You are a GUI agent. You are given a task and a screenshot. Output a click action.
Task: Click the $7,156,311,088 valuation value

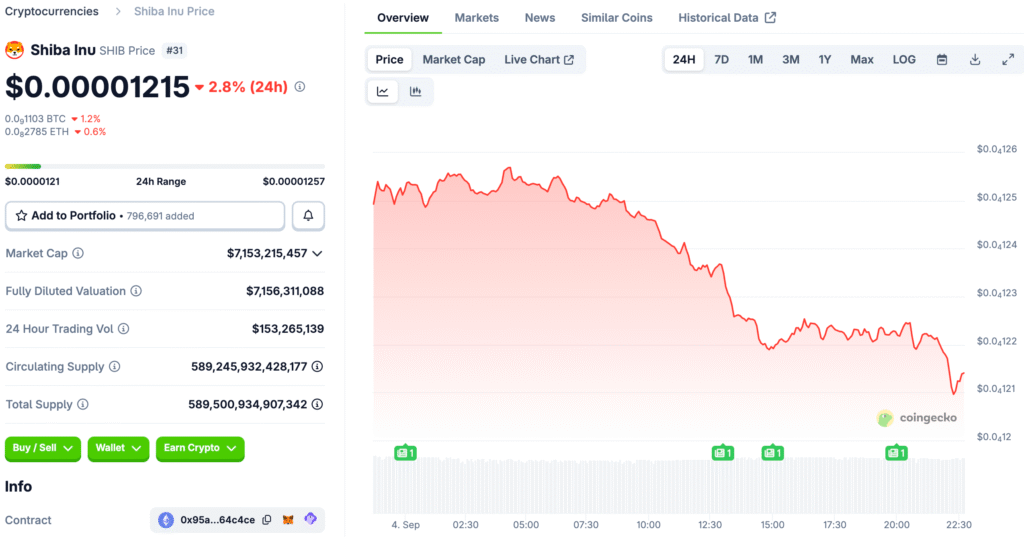pos(285,291)
